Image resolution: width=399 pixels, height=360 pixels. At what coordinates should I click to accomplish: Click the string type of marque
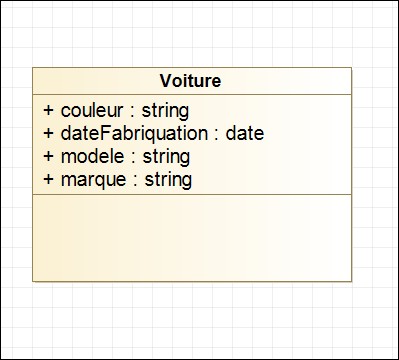pyautogui.click(x=168, y=180)
